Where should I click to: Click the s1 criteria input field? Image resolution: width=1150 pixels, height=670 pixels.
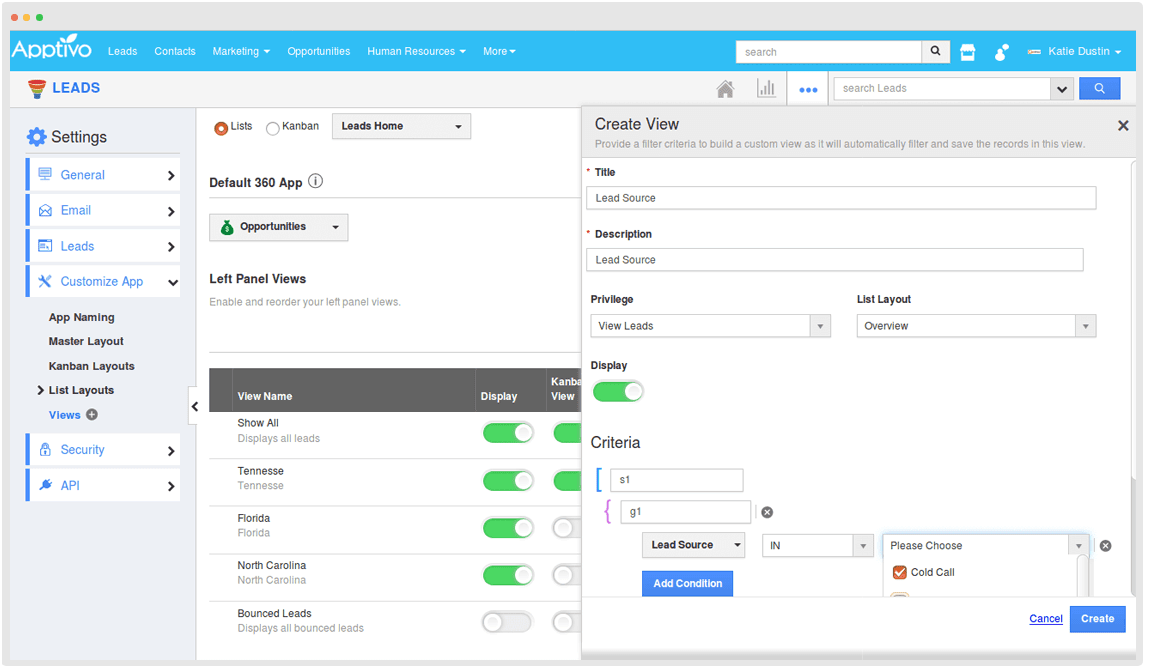676,480
